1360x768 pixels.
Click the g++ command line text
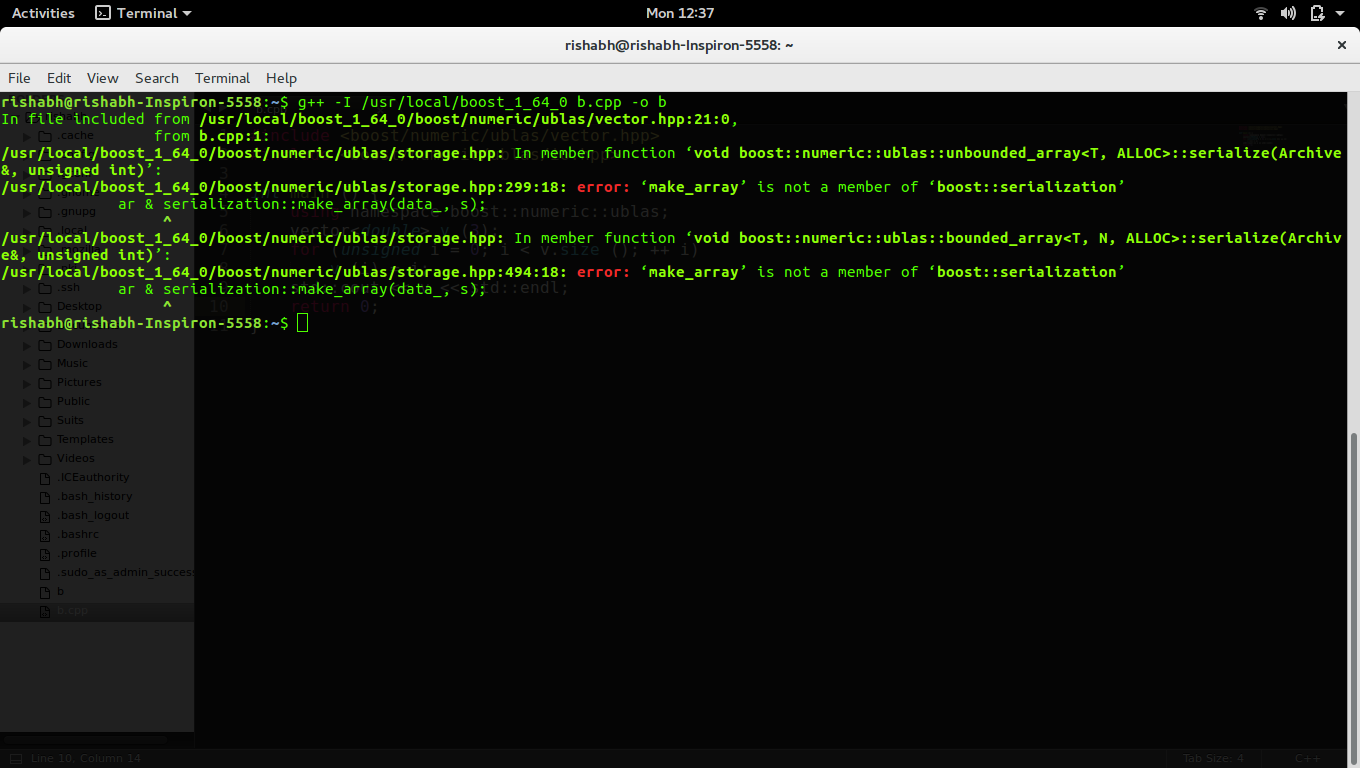[x=480, y=102]
